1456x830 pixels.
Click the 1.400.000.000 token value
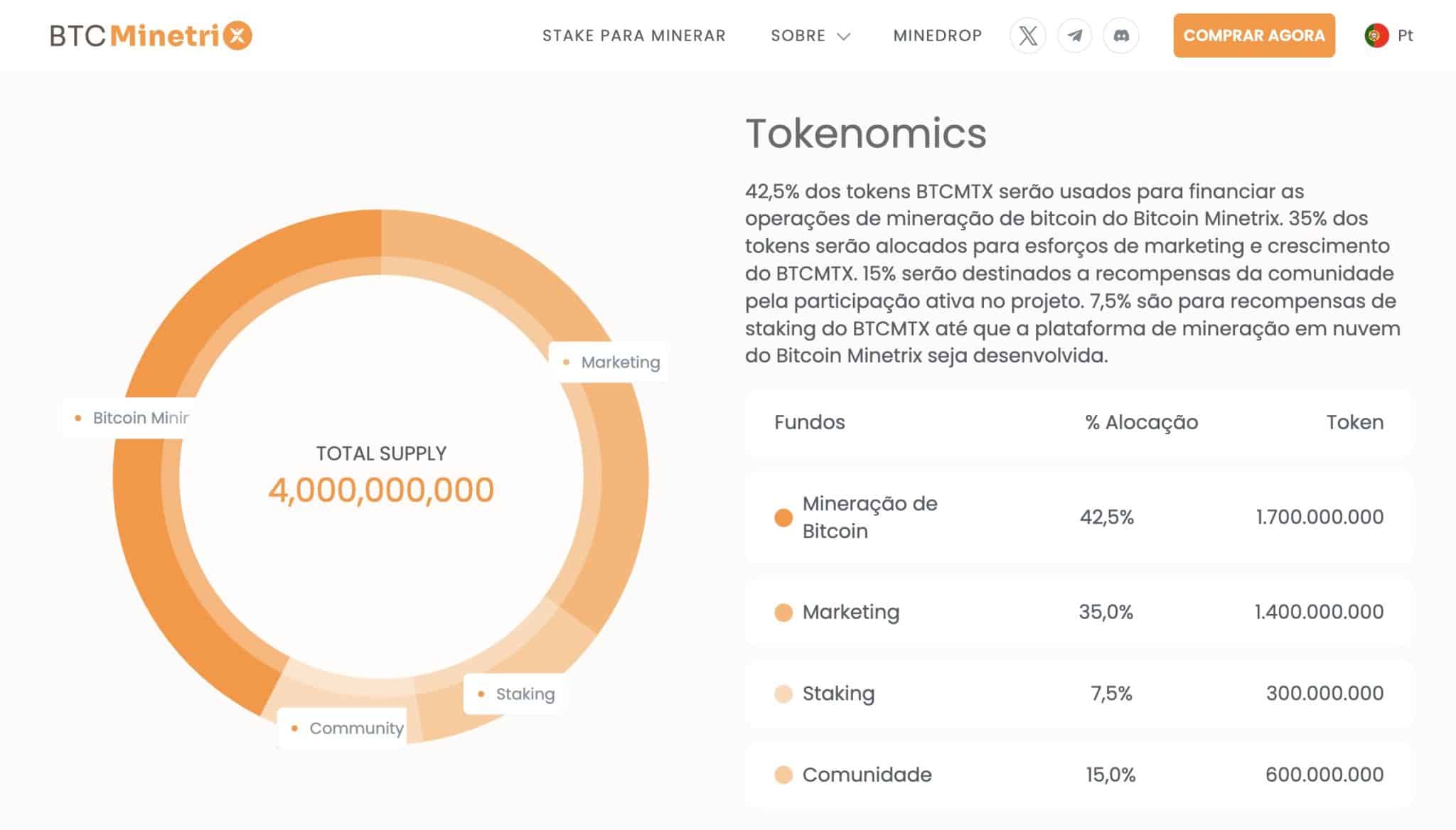1319,613
